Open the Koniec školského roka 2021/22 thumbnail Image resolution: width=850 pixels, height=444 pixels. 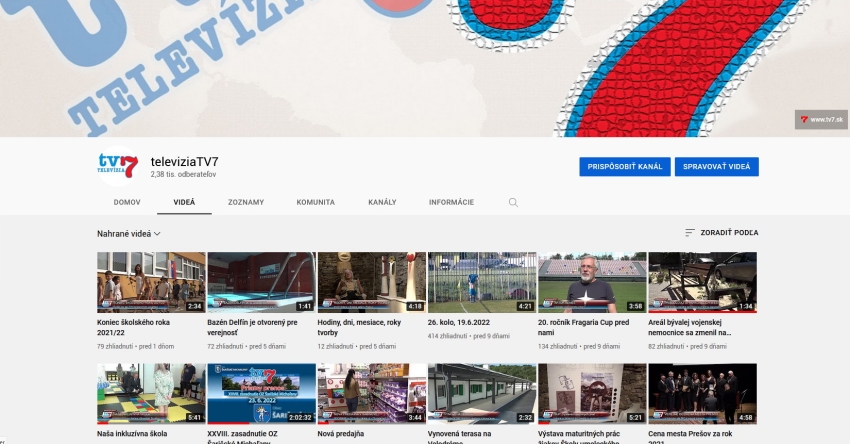pyautogui.click(x=151, y=282)
